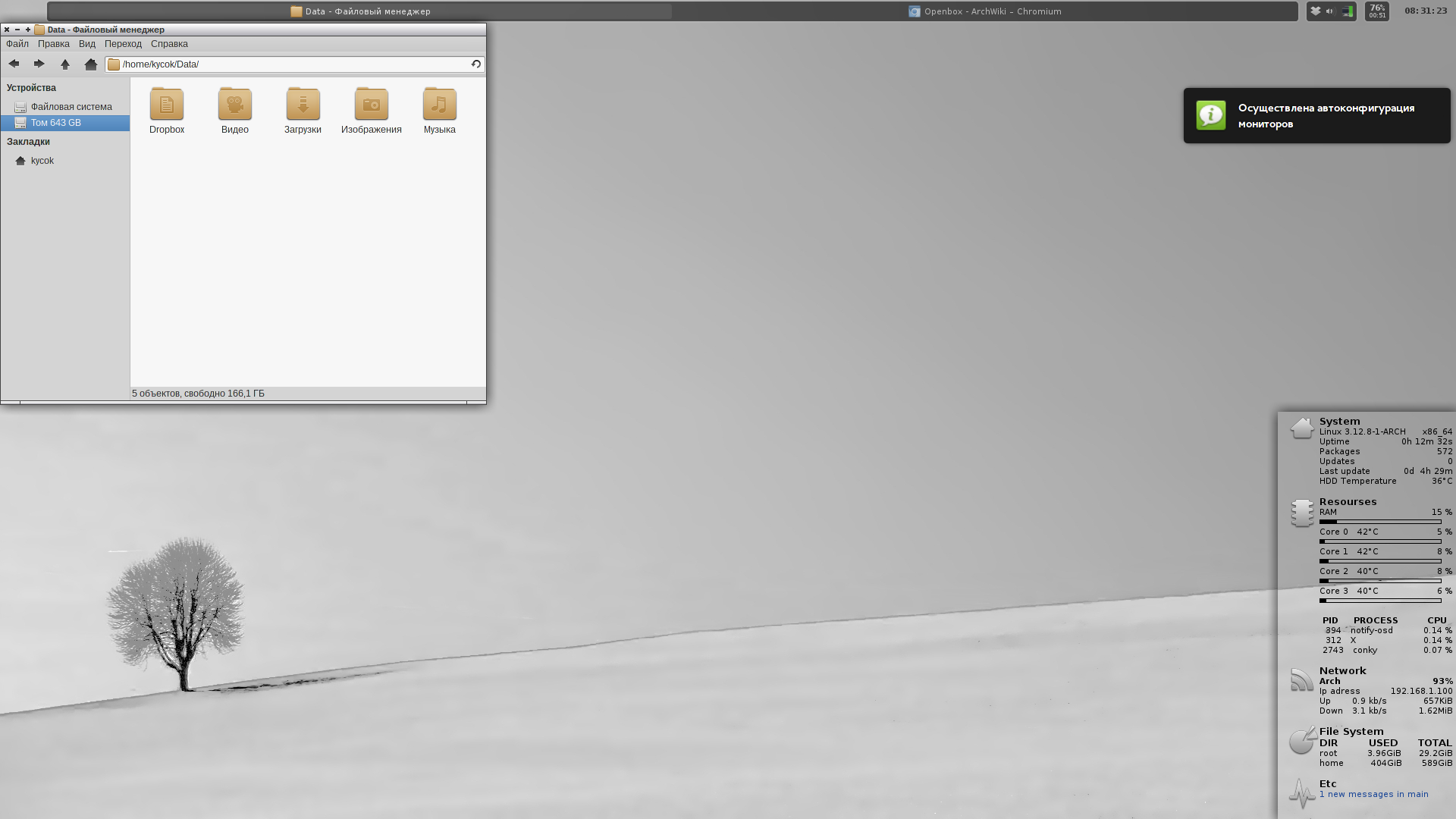
Task: Open the Переход menu
Action: [123, 44]
